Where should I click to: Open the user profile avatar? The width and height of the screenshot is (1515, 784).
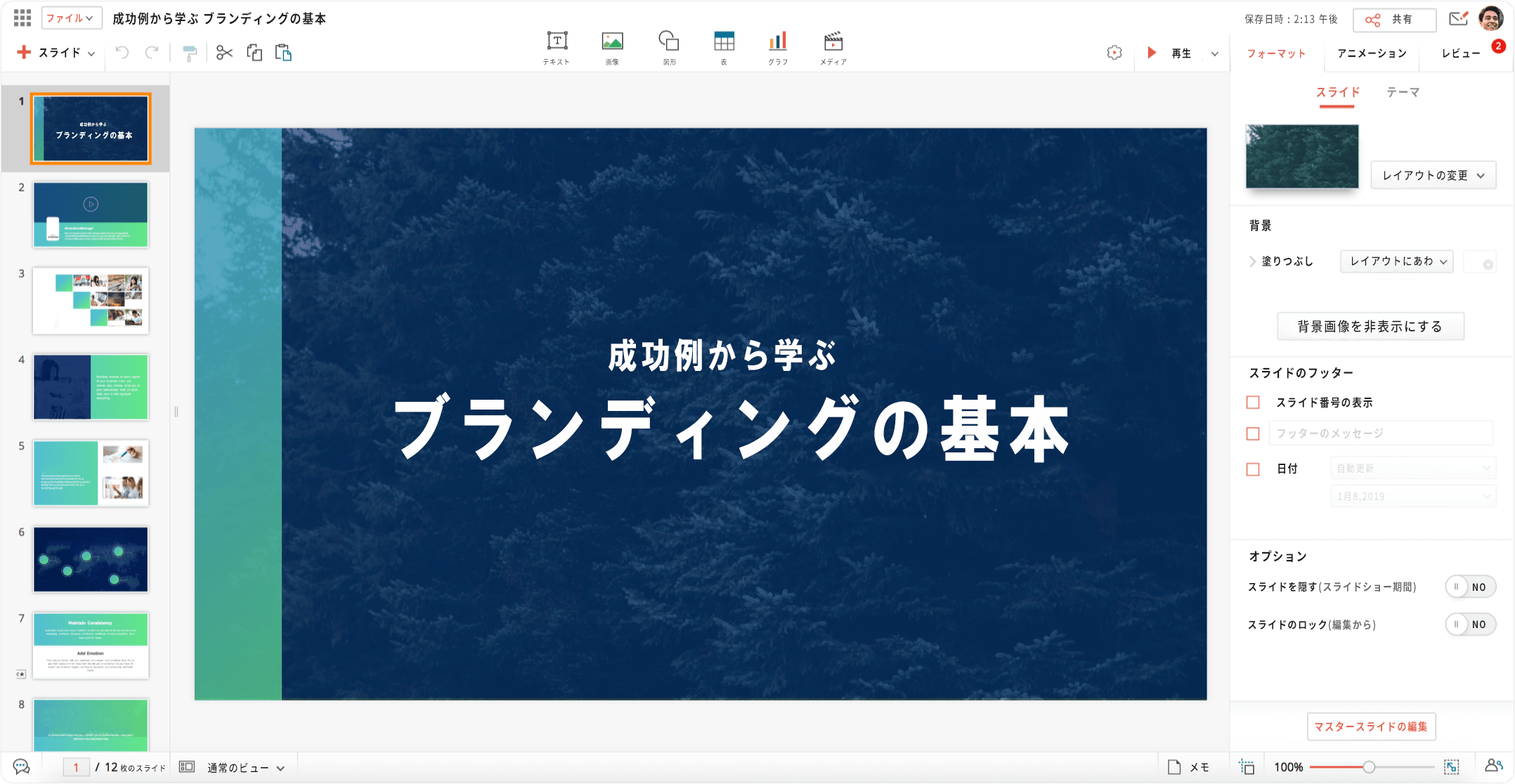tap(1491, 18)
